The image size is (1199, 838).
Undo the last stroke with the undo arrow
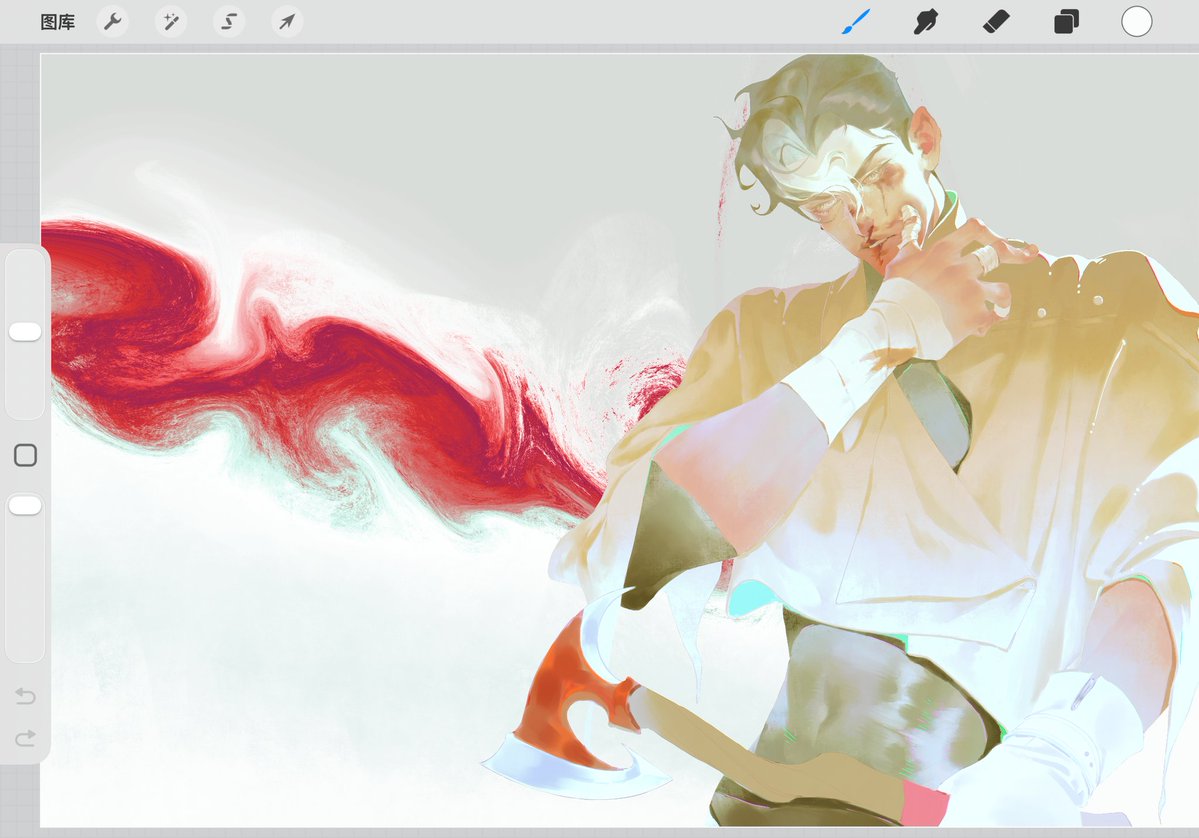coord(25,696)
